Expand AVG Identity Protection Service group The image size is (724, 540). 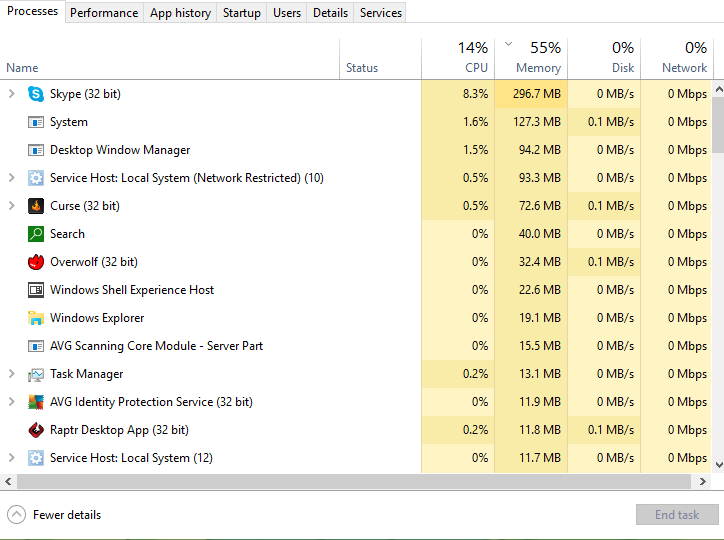12,402
